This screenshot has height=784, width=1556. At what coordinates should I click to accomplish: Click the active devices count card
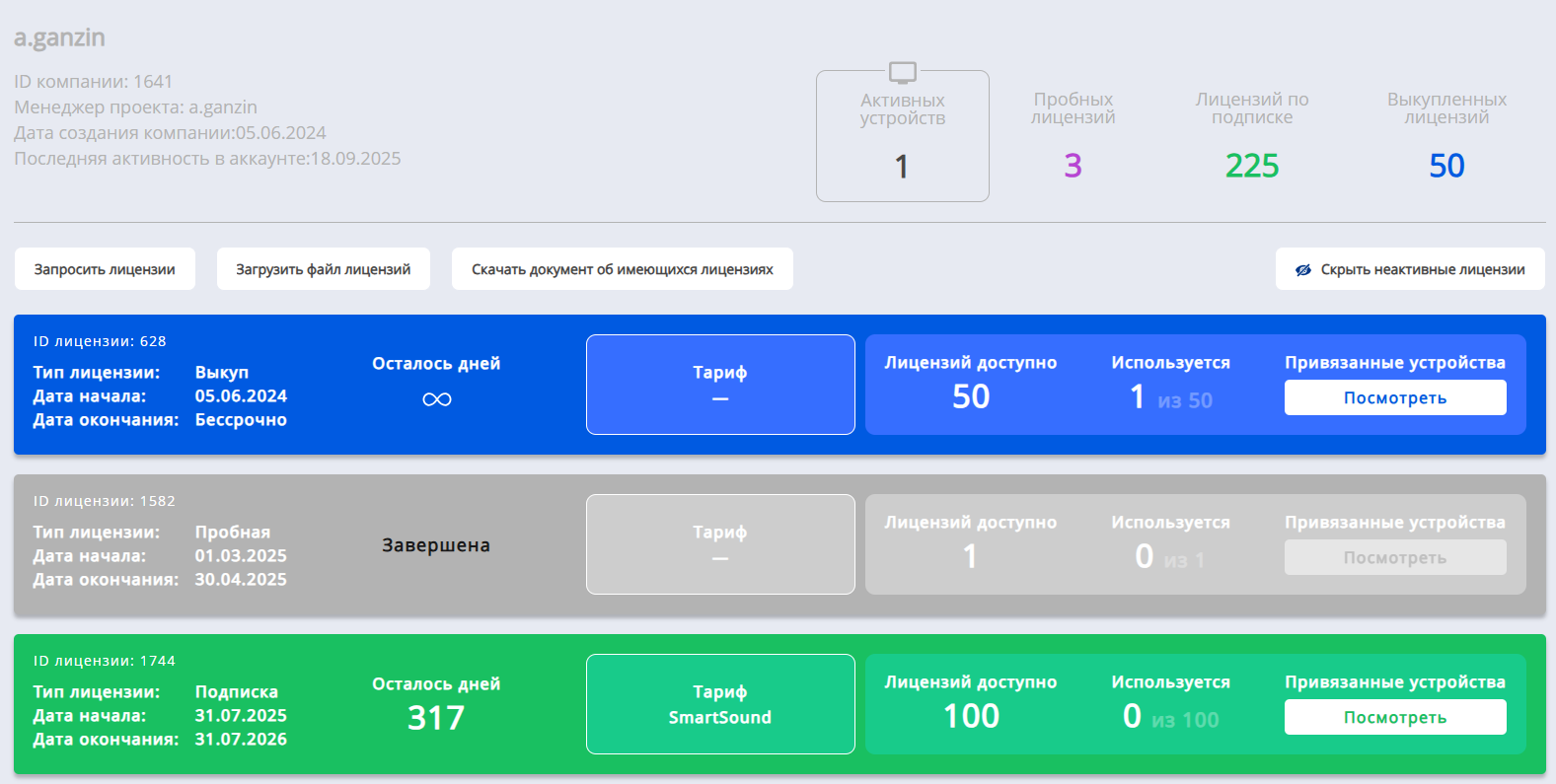(x=902, y=138)
